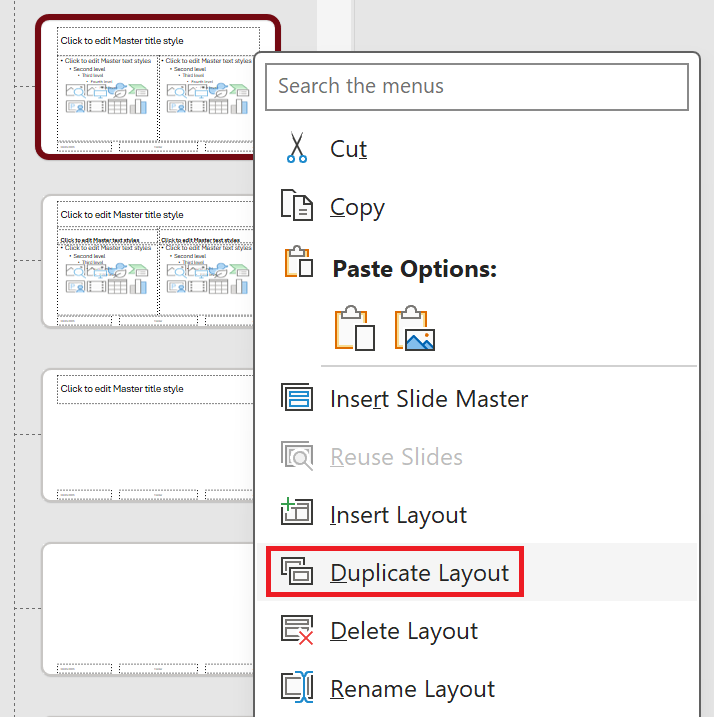Screen dimensions: 714x717
Task: Pick the Delete Layout text label
Action: coord(404,631)
